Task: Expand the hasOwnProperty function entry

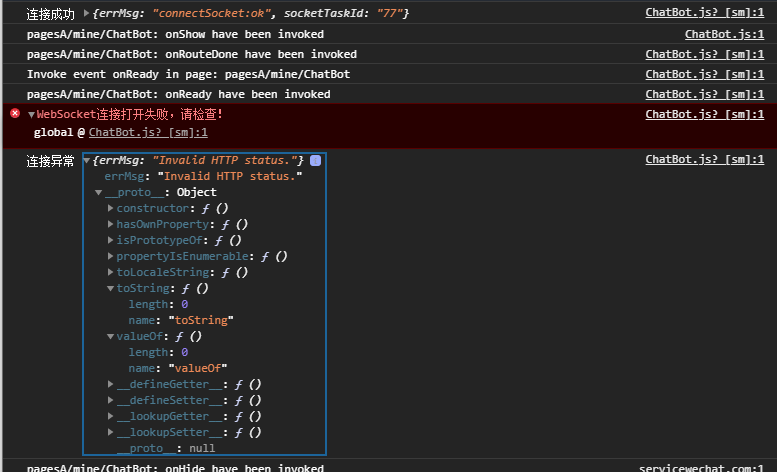Action: coord(111,224)
